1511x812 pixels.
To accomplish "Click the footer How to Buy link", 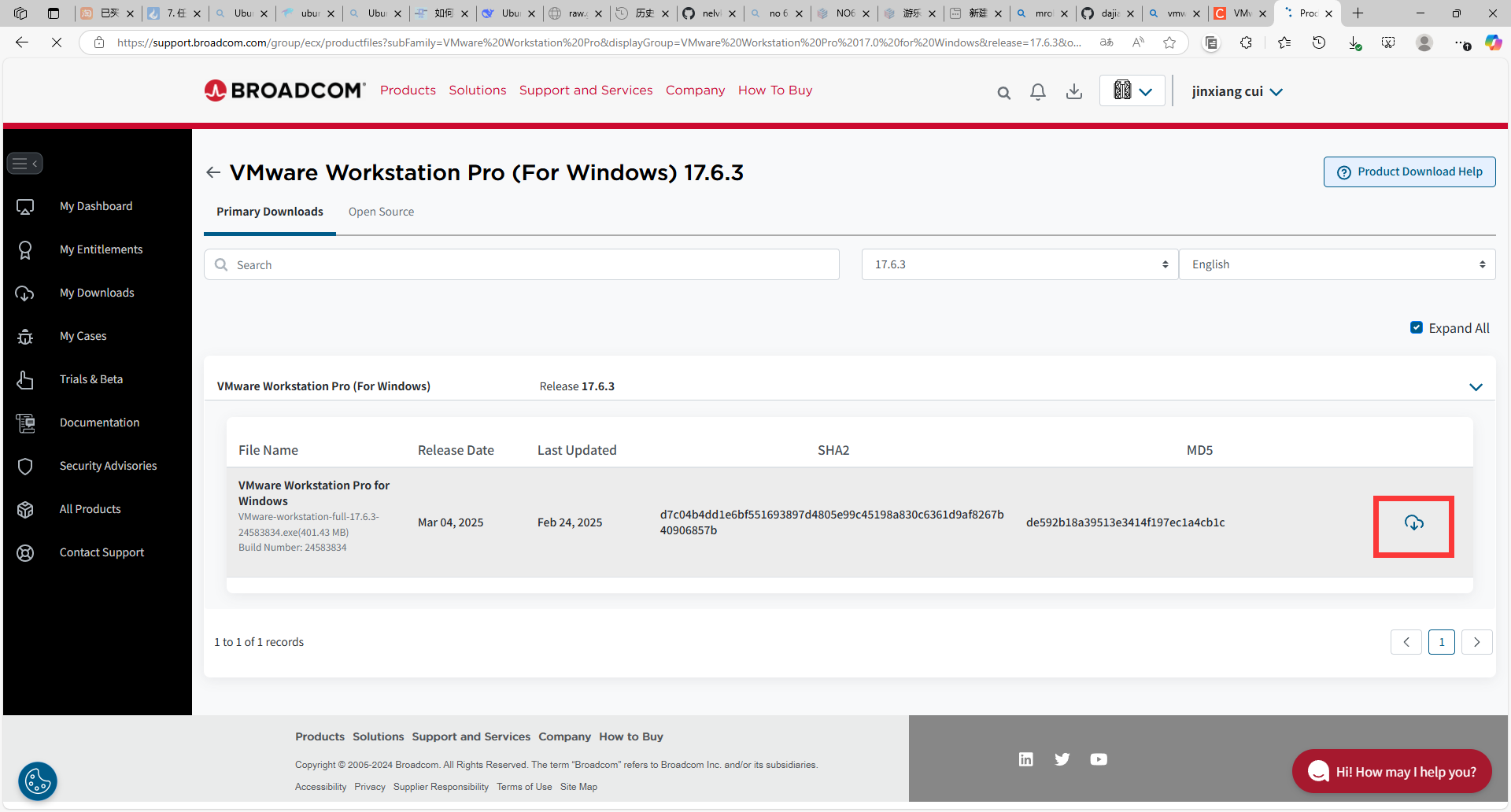I will [x=631, y=736].
